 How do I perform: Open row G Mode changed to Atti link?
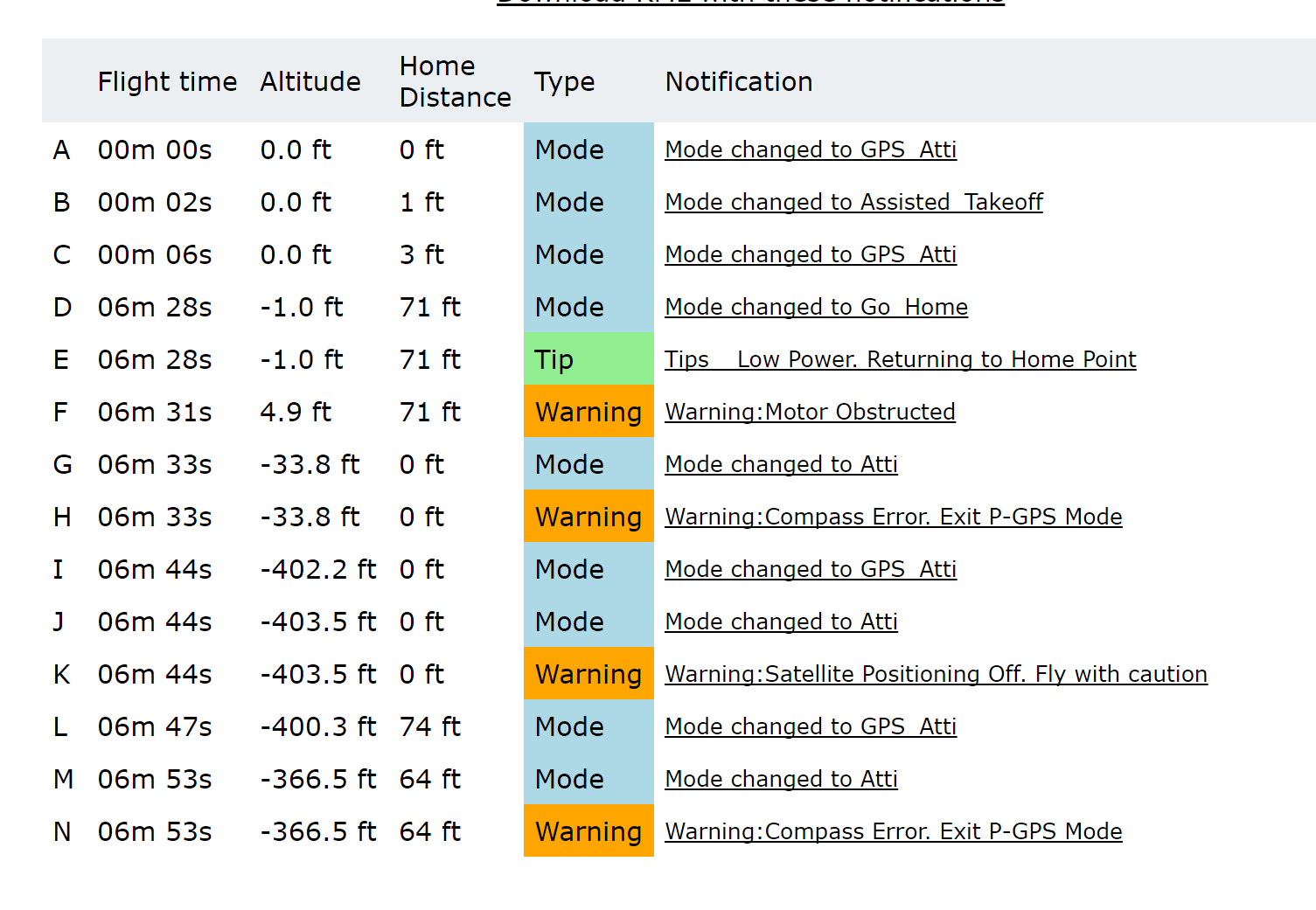(781, 464)
